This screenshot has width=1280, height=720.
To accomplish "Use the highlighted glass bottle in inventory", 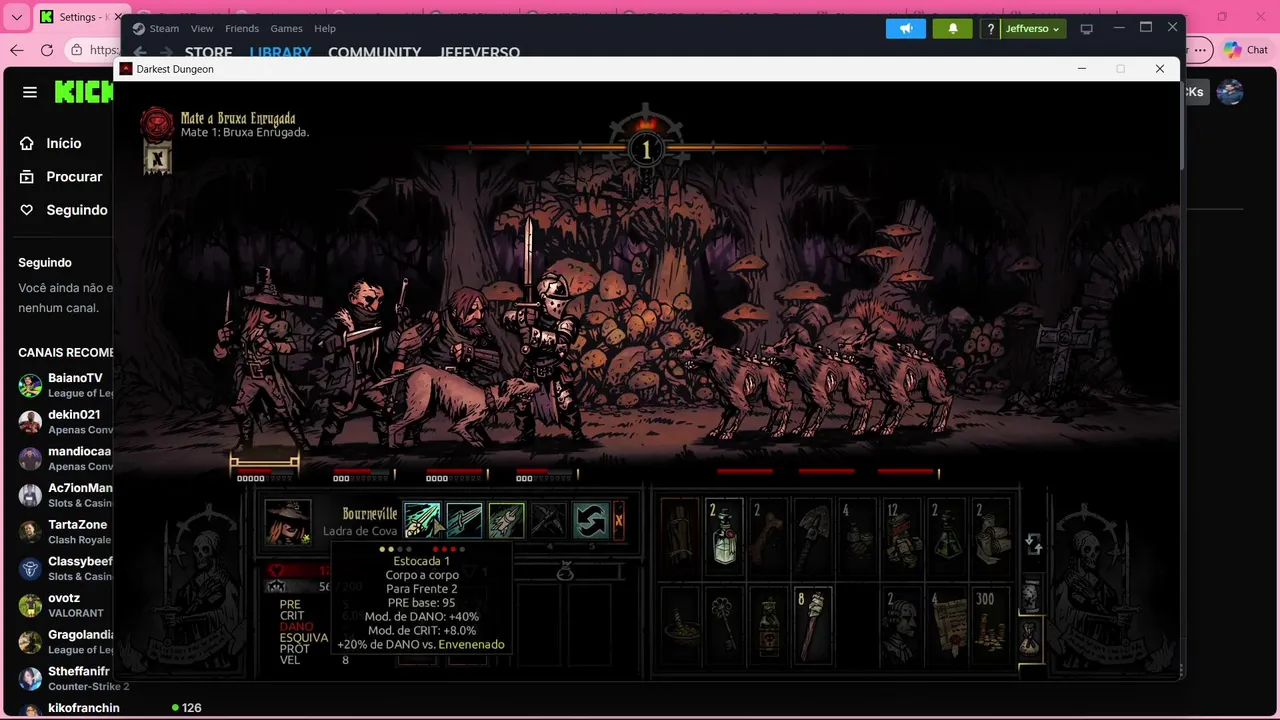I will point(724,537).
